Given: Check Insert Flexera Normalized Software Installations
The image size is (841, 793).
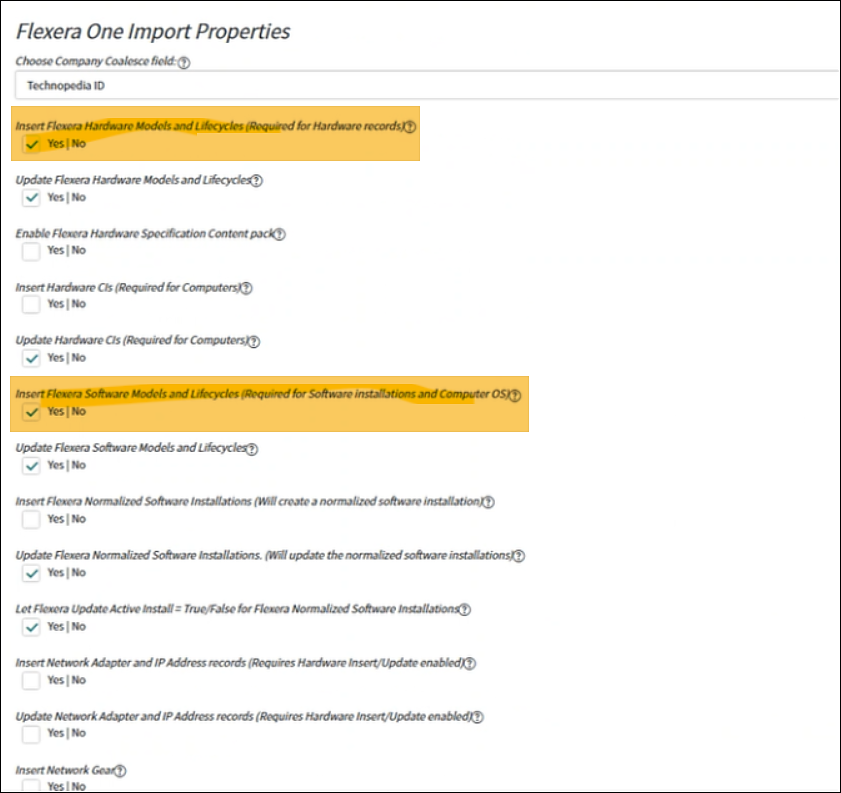Looking at the screenshot, I should [31, 519].
